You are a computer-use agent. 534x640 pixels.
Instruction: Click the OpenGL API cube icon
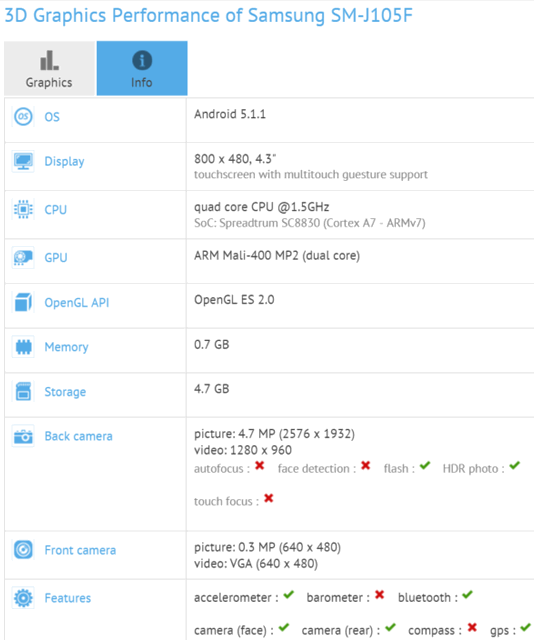(23, 302)
